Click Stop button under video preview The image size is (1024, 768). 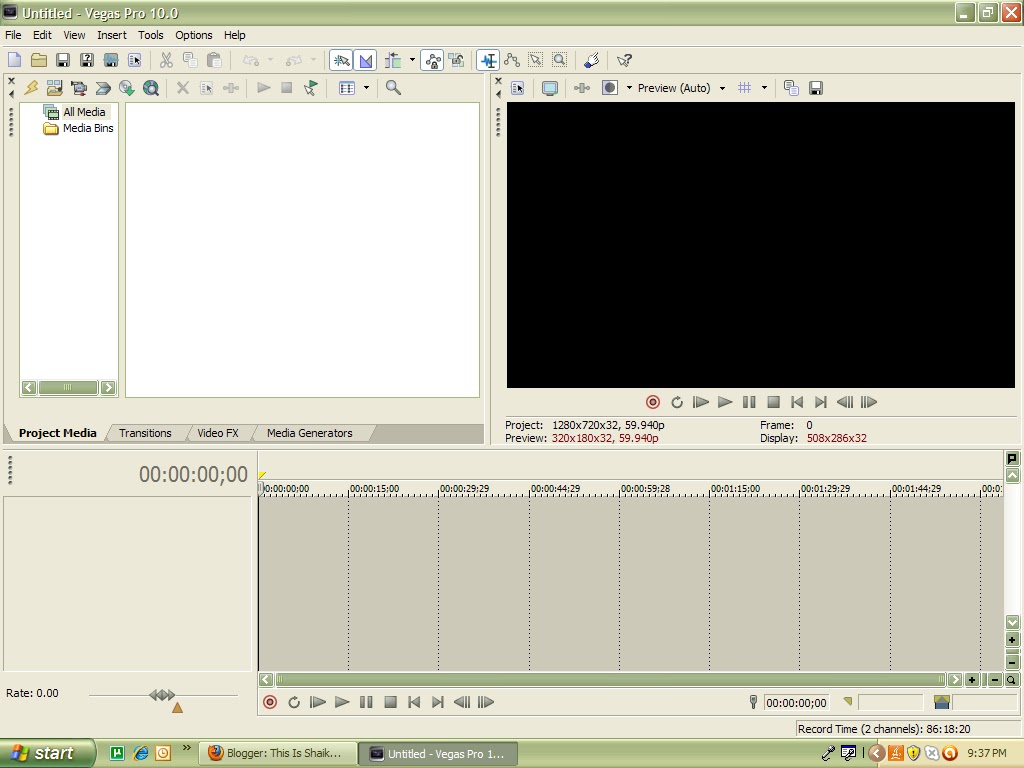pyautogui.click(x=773, y=402)
